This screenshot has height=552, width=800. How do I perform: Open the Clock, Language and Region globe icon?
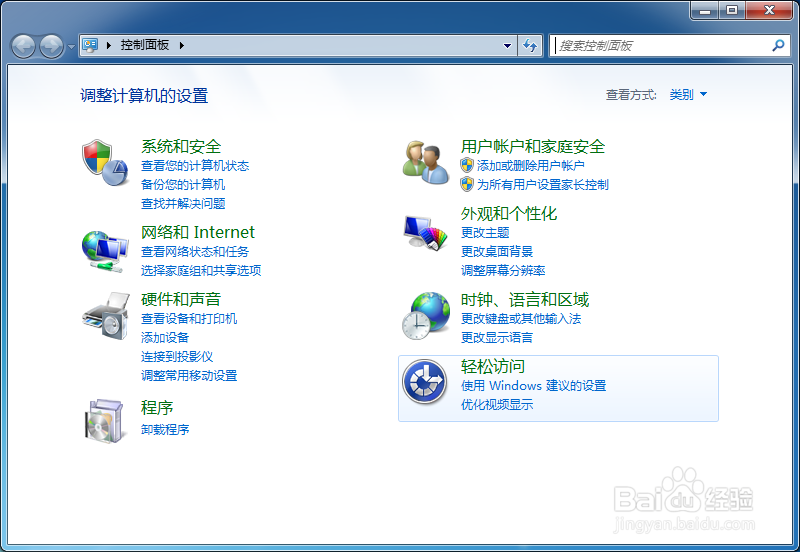point(426,316)
